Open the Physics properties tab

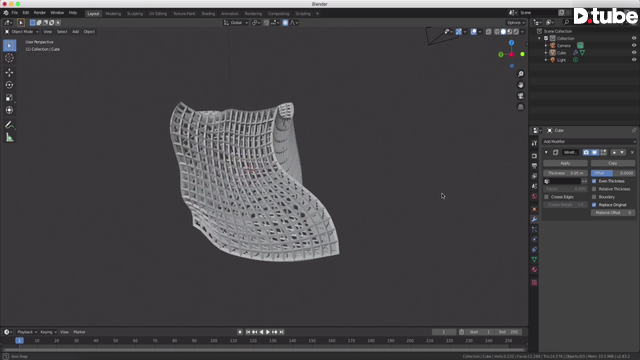[x=534, y=239]
